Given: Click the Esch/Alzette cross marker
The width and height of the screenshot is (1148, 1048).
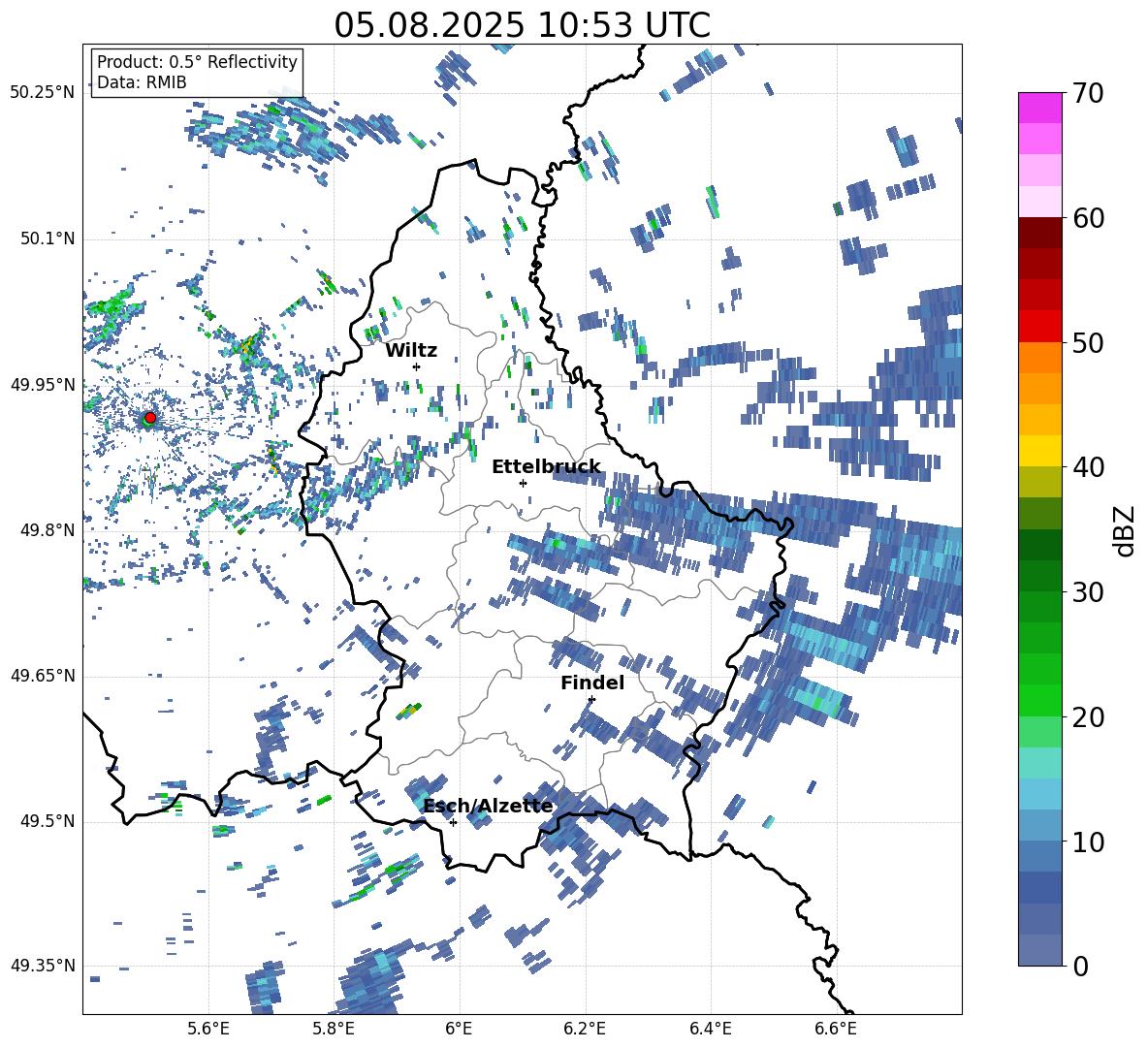Looking at the screenshot, I should point(453,822).
